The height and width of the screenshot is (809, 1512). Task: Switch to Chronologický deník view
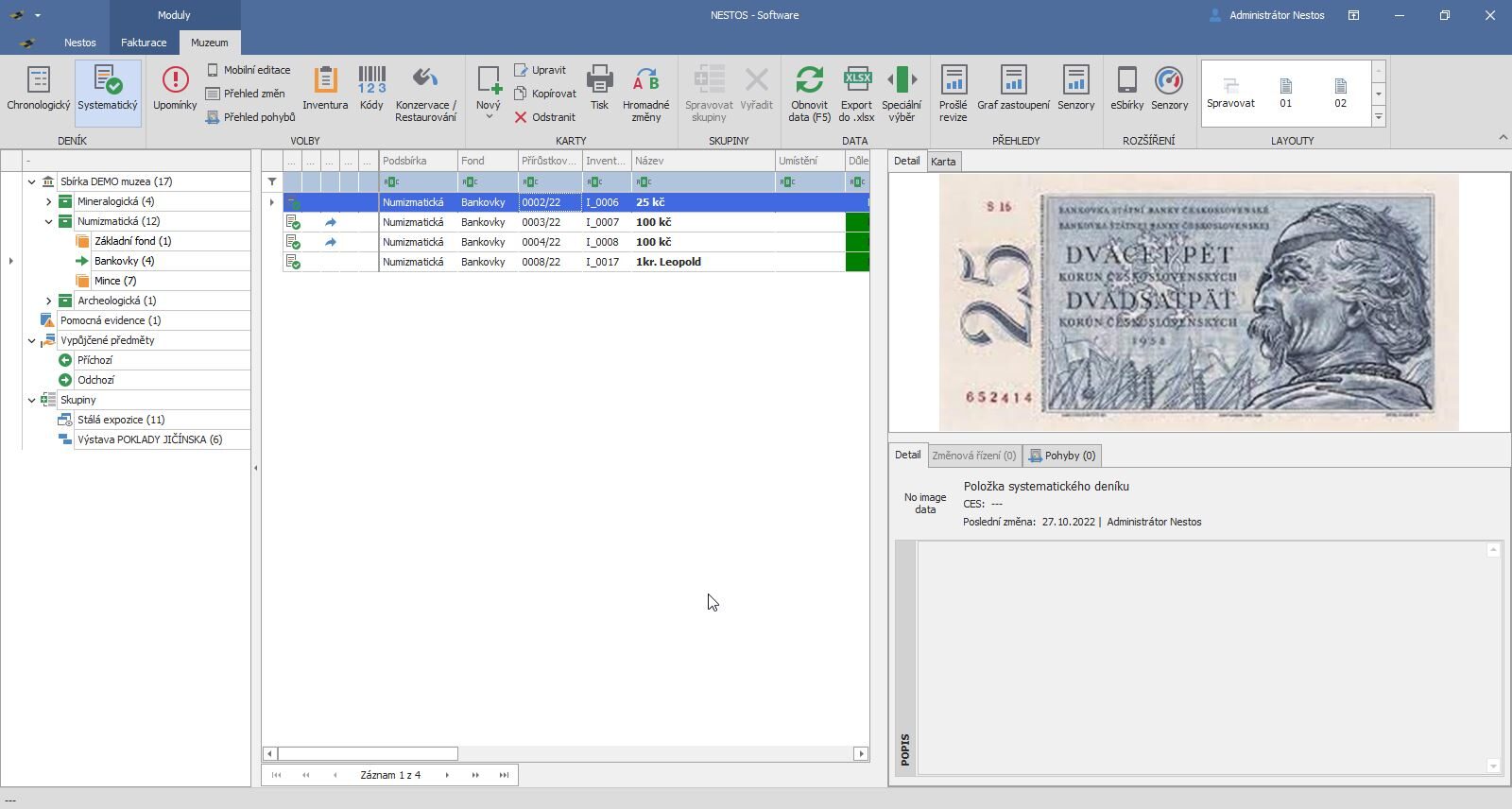(38, 92)
